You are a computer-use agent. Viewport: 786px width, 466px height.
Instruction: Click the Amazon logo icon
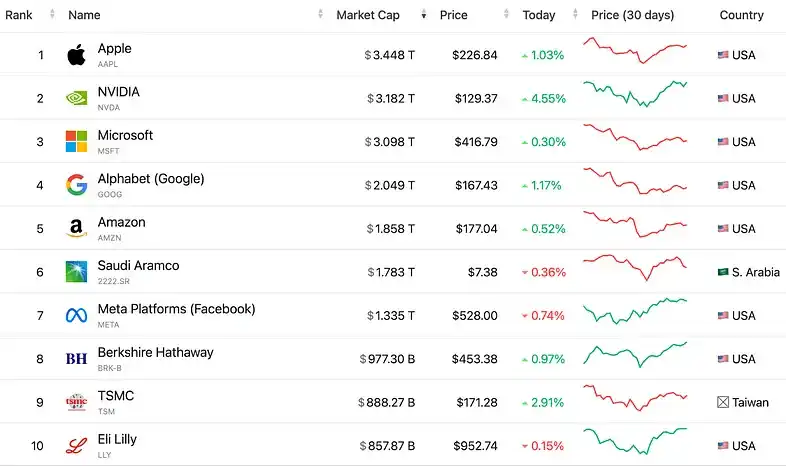(x=76, y=229)
